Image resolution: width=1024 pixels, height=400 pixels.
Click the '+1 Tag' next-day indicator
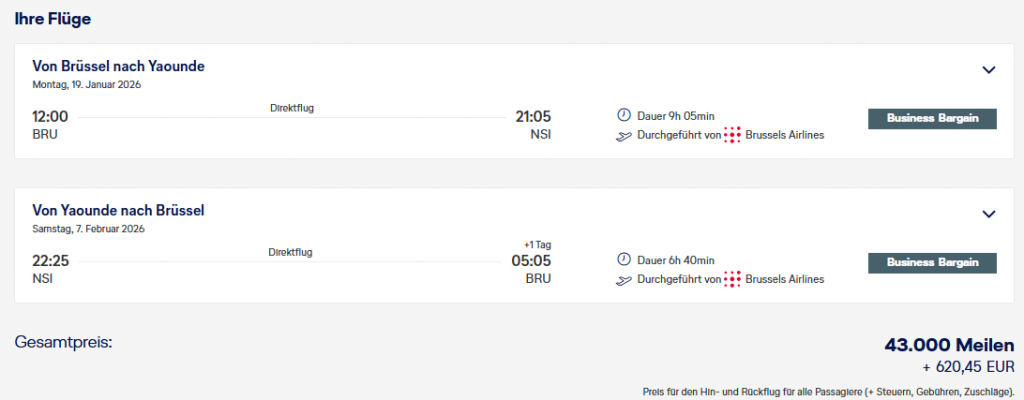pos(537,243)
